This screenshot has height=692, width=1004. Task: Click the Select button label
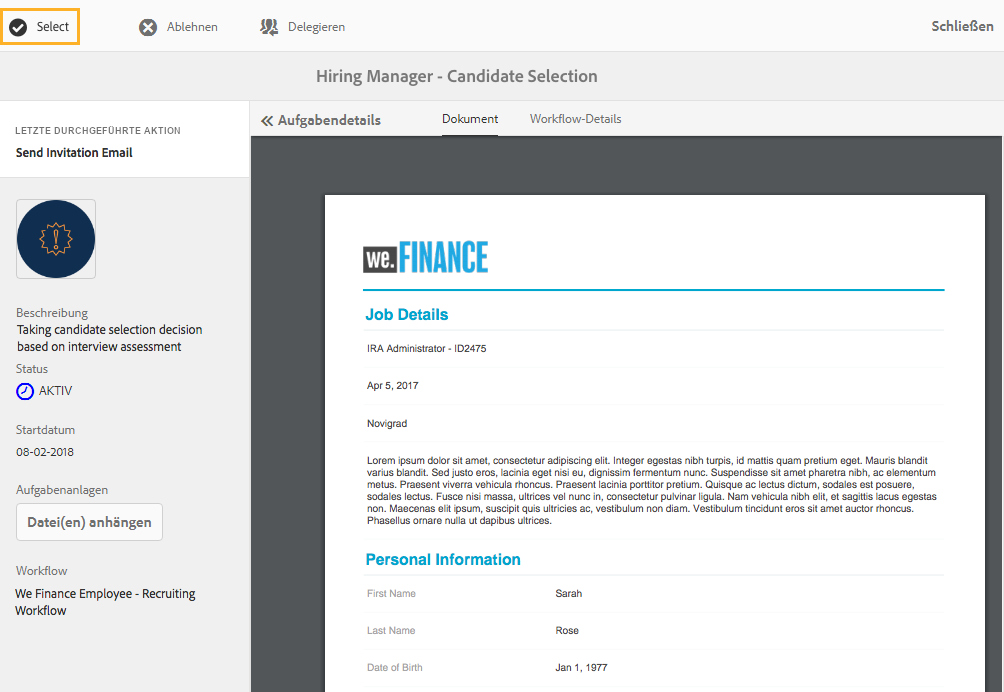53,27
